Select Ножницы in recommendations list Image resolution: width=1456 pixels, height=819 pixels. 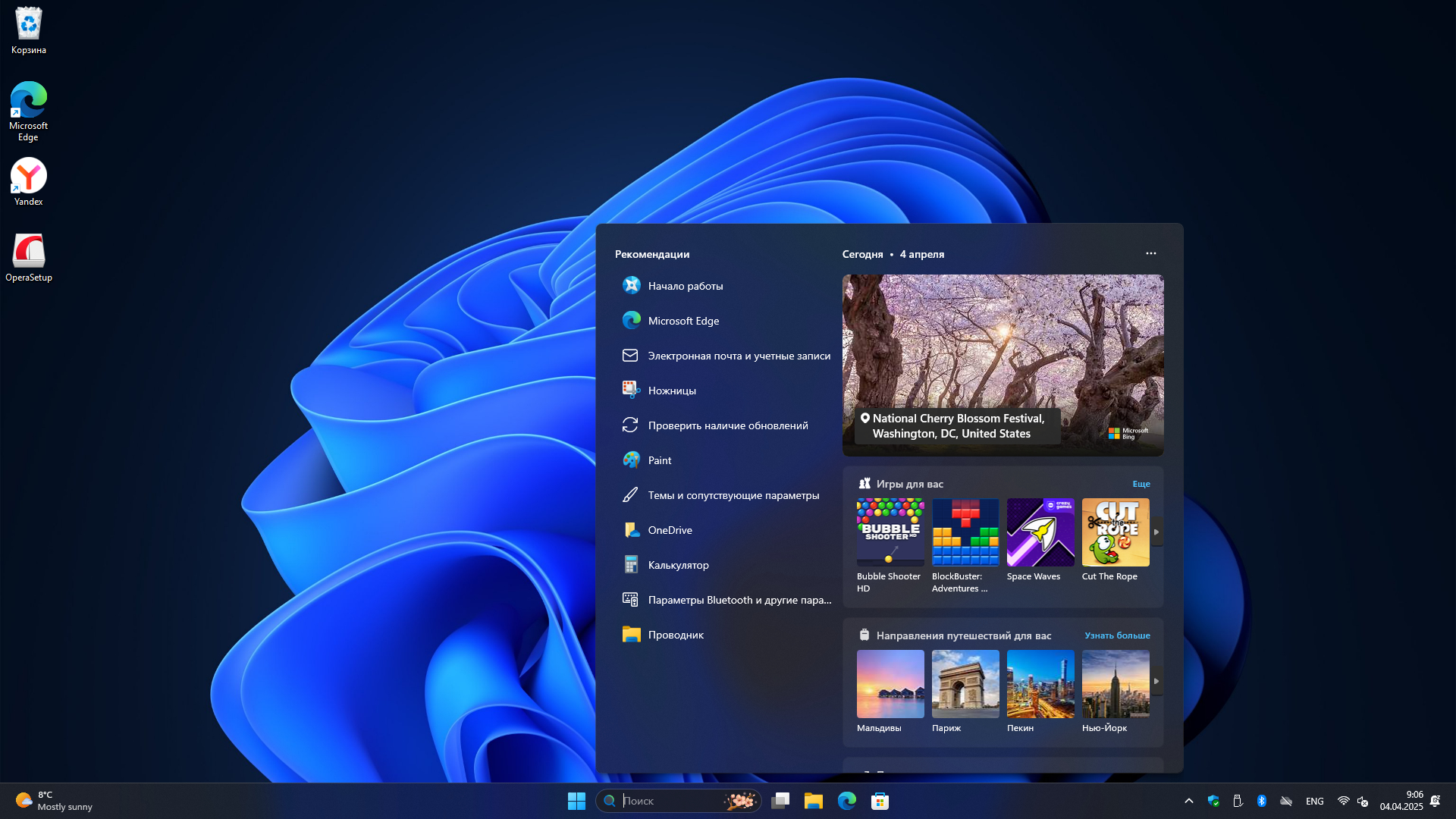point(672,391)
